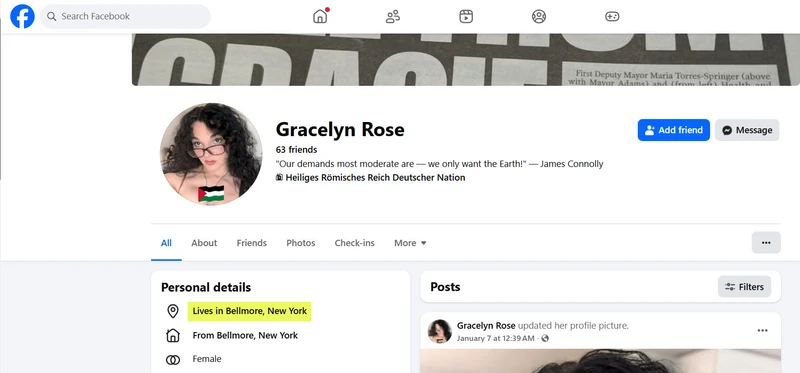
Task: Click the Search Facebook field
Action: [x=125, y=16]
